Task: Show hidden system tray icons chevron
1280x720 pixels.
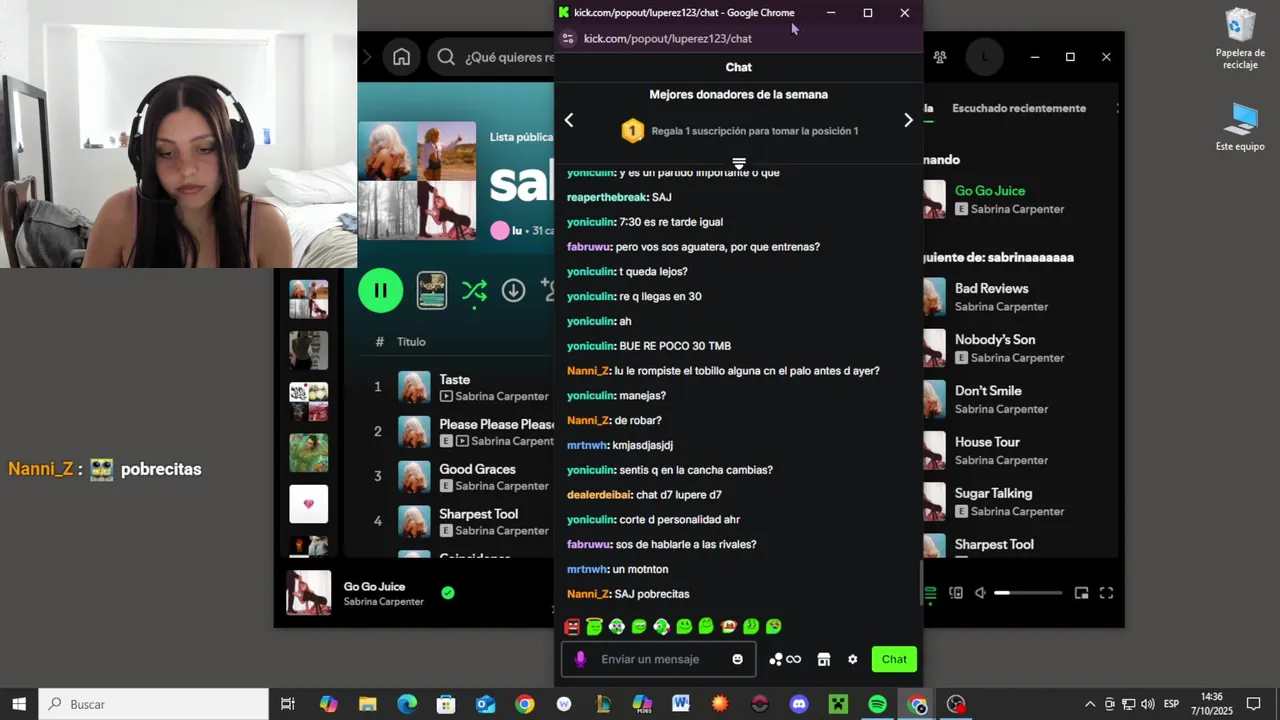Action: tap(1090, 704)
